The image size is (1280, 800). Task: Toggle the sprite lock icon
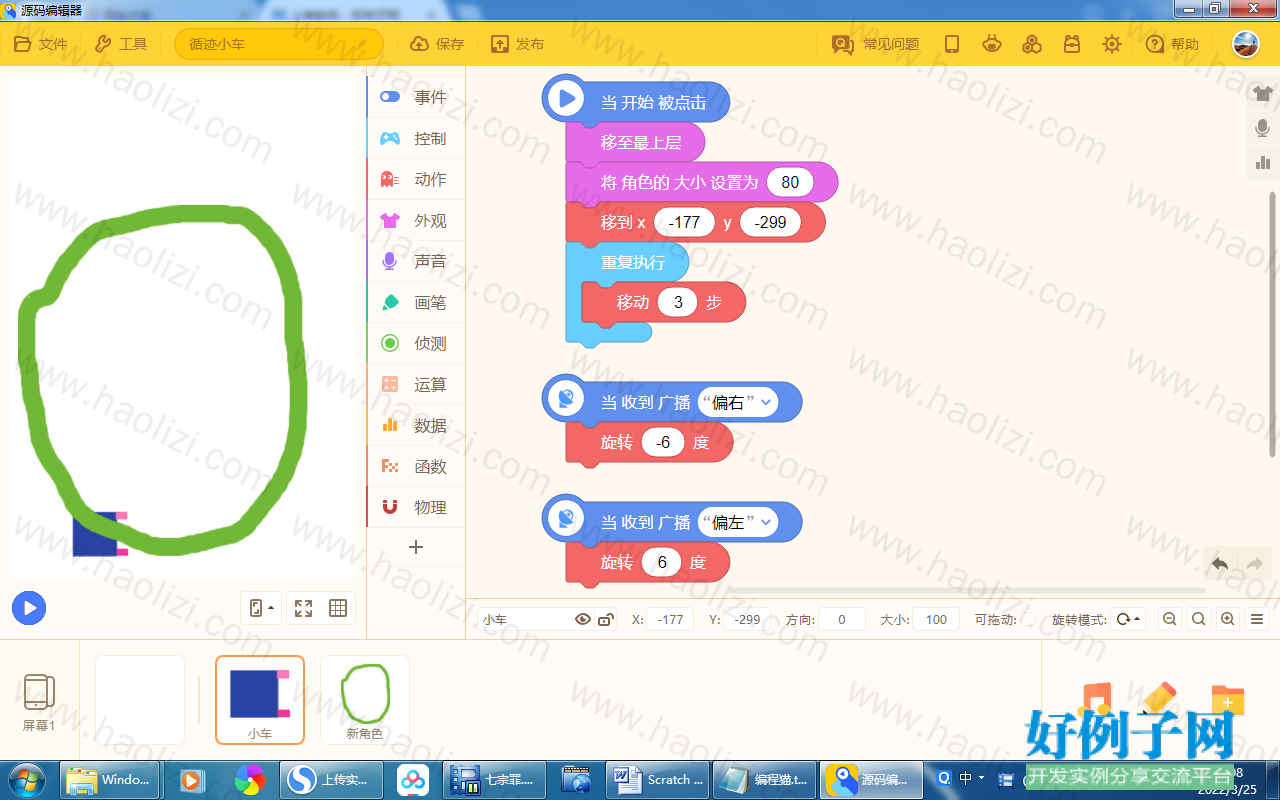[x=605, y=620]
